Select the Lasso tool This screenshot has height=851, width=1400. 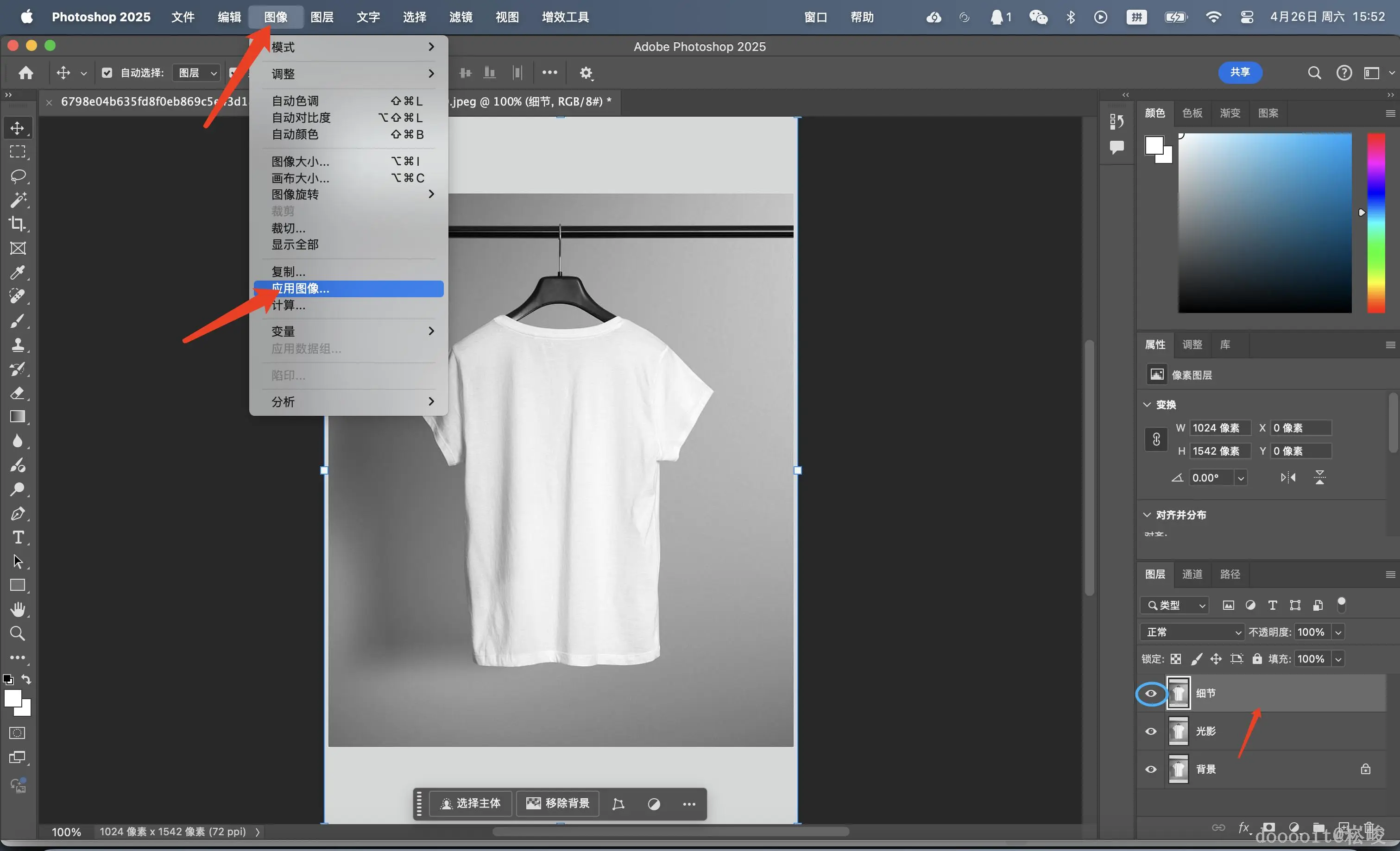(x=18, y=176)
